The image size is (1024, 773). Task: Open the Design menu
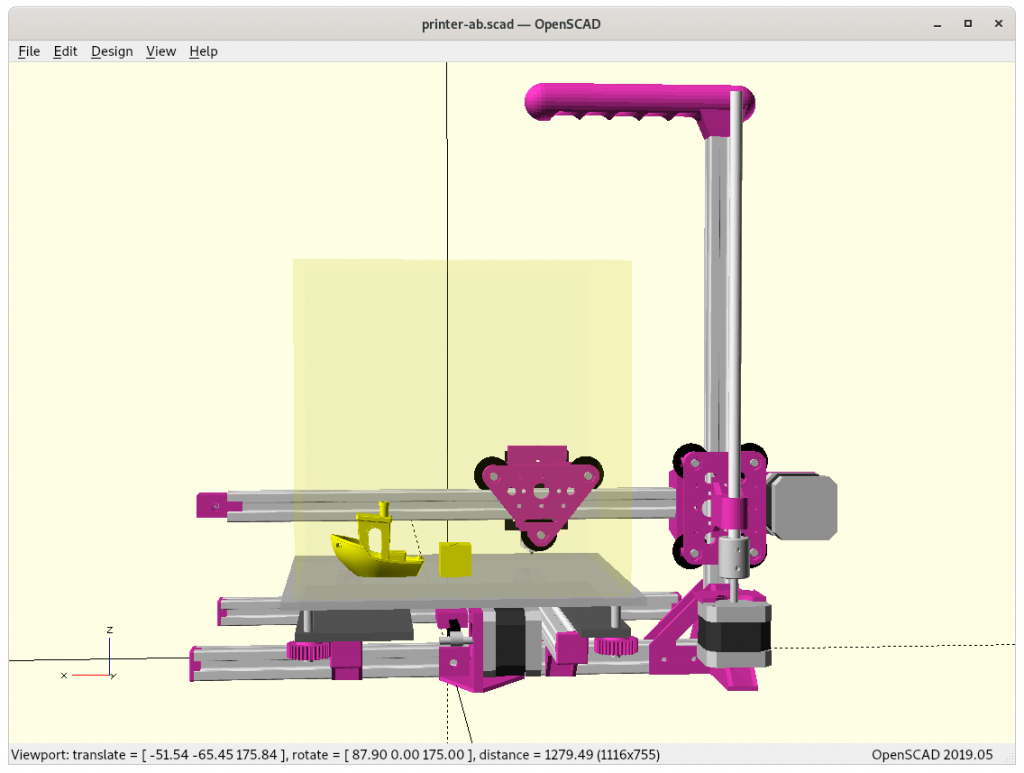[112, 51]
